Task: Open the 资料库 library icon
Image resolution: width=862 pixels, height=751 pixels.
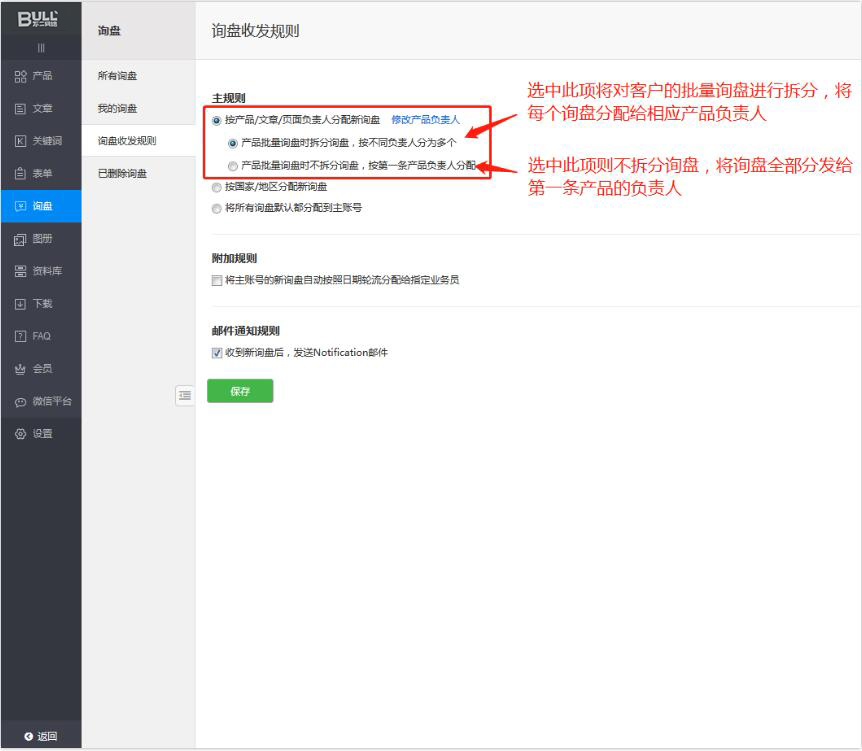Action: 20,271
